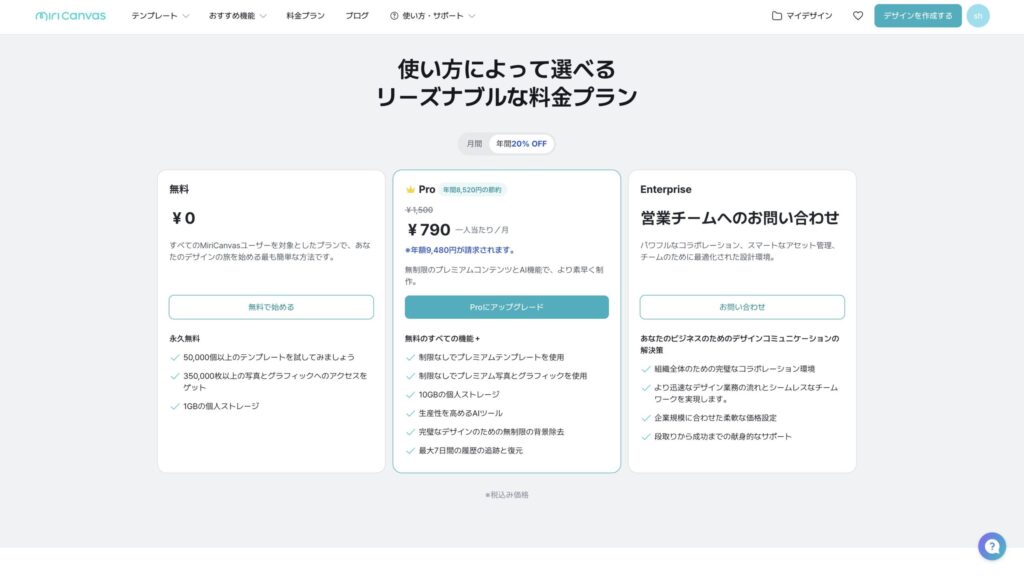Viewport: 1024px width, 579px height.
Task: Click checkmark beside 10GBの個人ストレージ
Action: pos(410,394)
